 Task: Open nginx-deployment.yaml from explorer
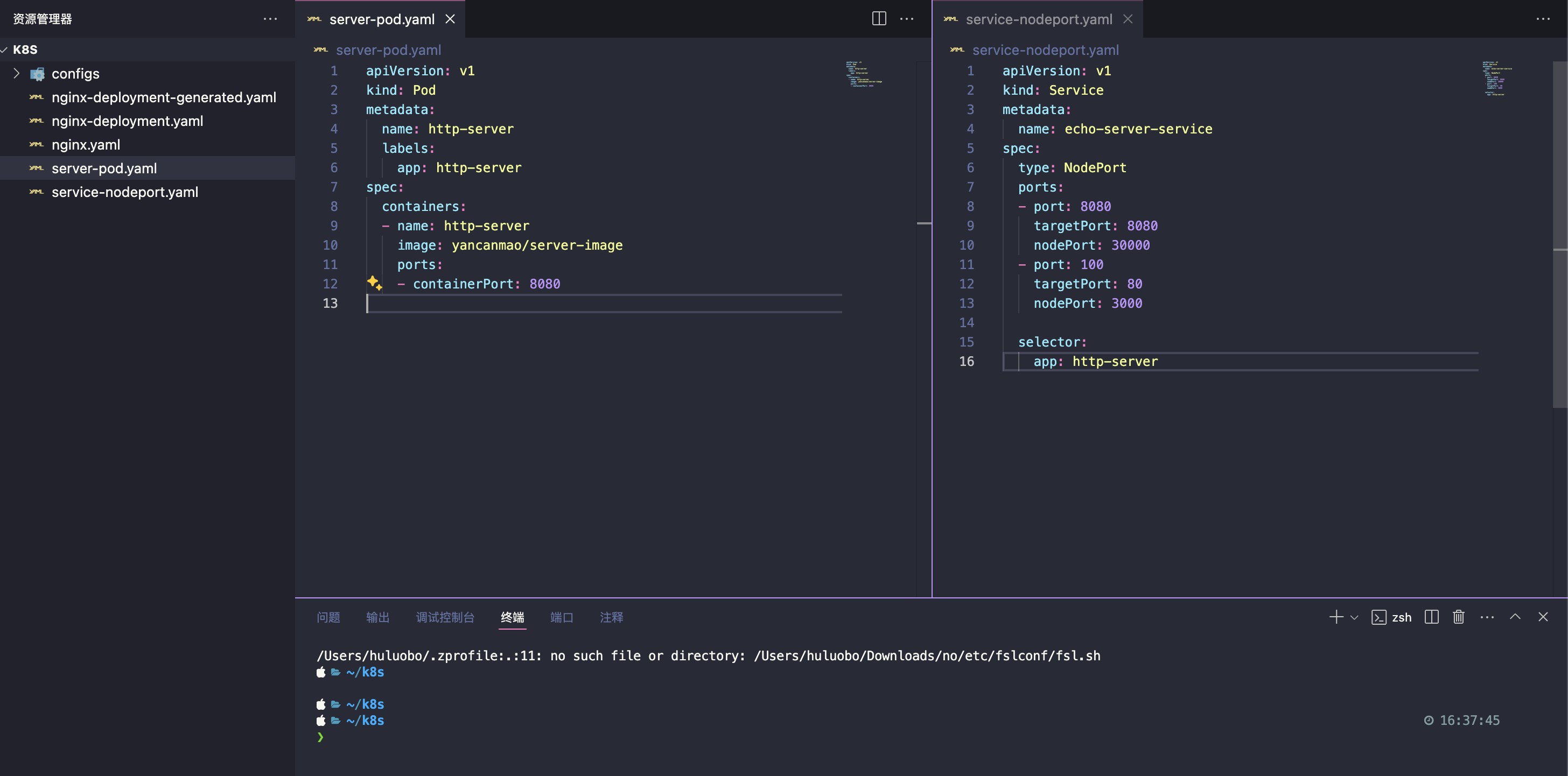click(x=127, y=121)
